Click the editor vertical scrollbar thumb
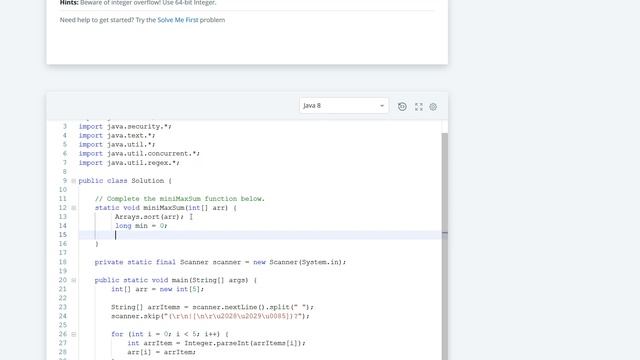The image size is (640, 360). tap(444, 247)
